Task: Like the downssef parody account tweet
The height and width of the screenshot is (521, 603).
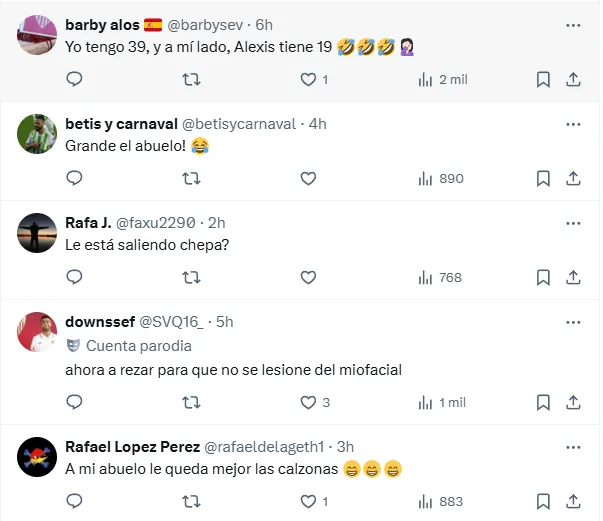Action: click(308, 402)
